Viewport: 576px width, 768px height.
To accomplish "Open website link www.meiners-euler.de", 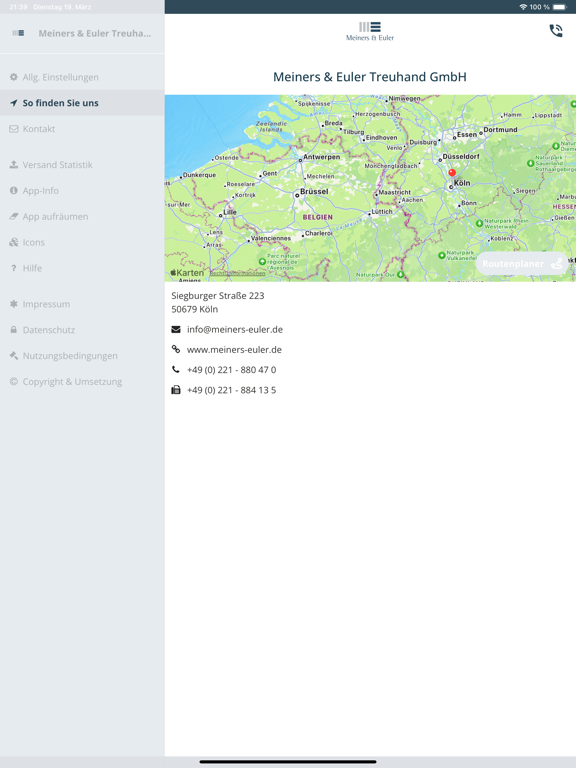I will pyautogui.click(x=234, y=349).
